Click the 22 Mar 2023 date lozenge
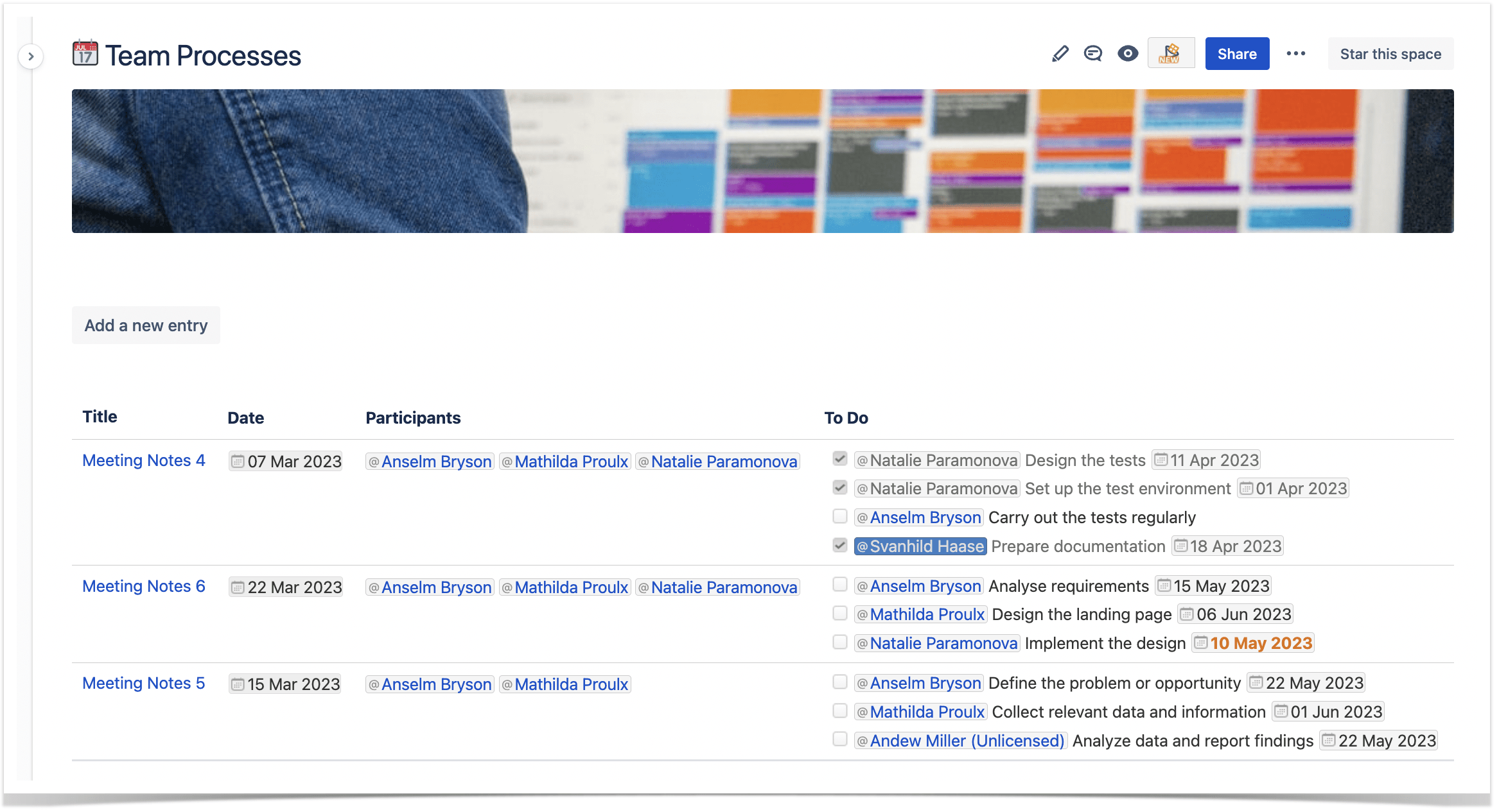The image size is (1499, 812). coord(286,587)
